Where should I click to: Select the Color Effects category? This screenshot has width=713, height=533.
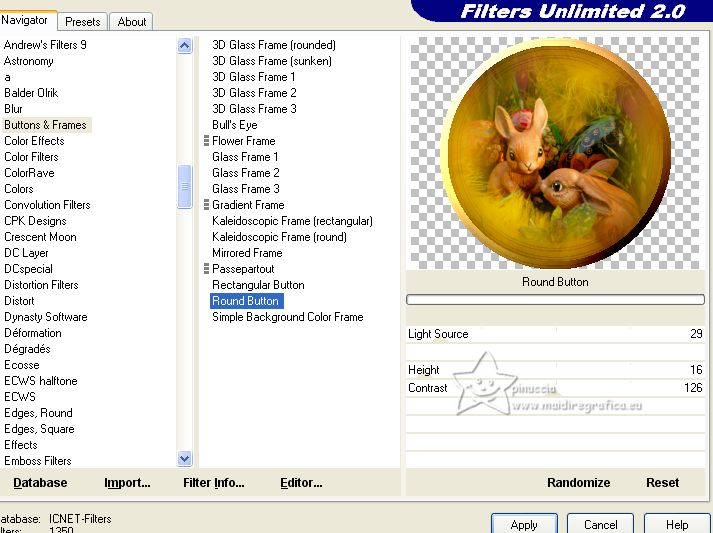[34, 141]
